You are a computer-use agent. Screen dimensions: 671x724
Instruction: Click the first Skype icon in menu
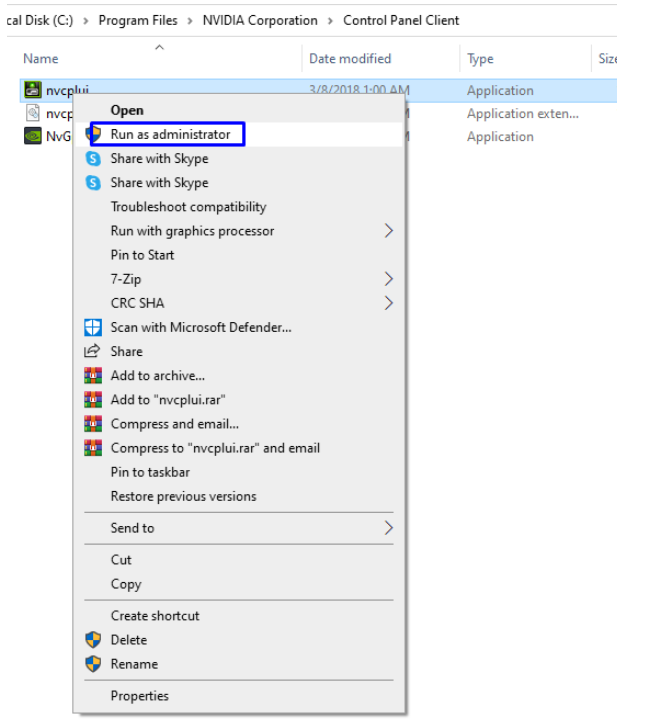point(93,159)
